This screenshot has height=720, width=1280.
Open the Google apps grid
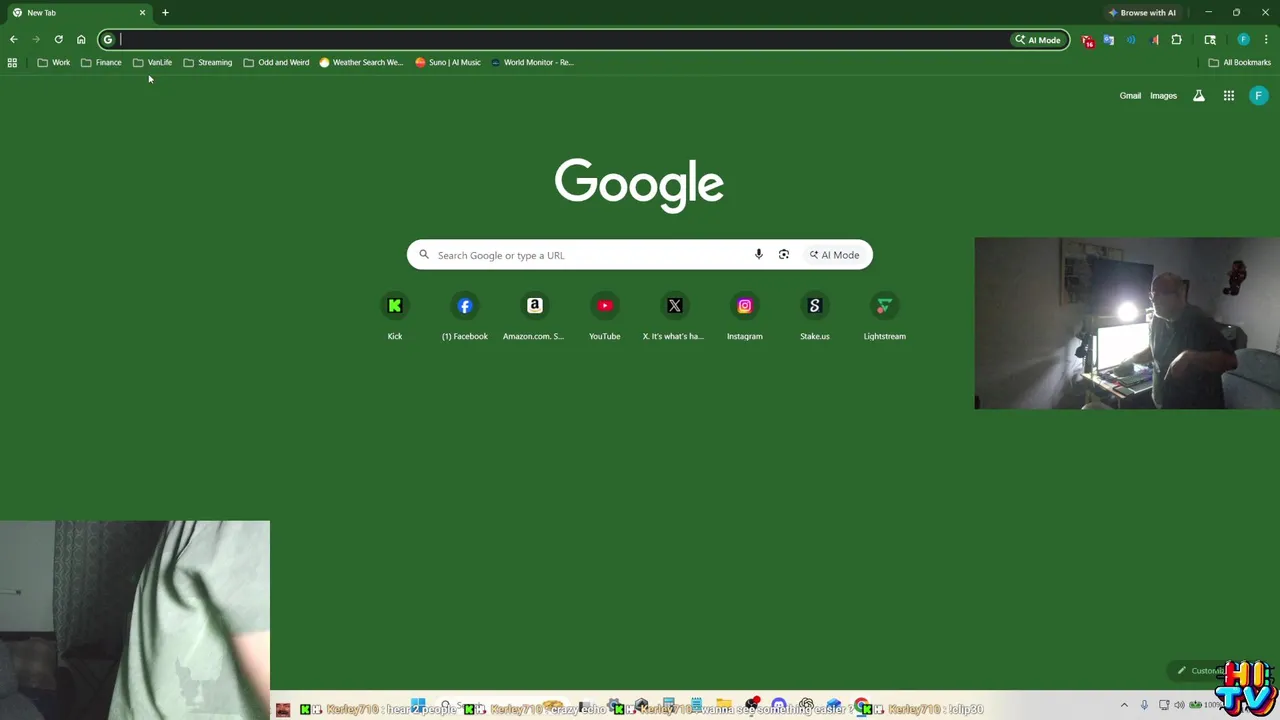point(1229,96)
